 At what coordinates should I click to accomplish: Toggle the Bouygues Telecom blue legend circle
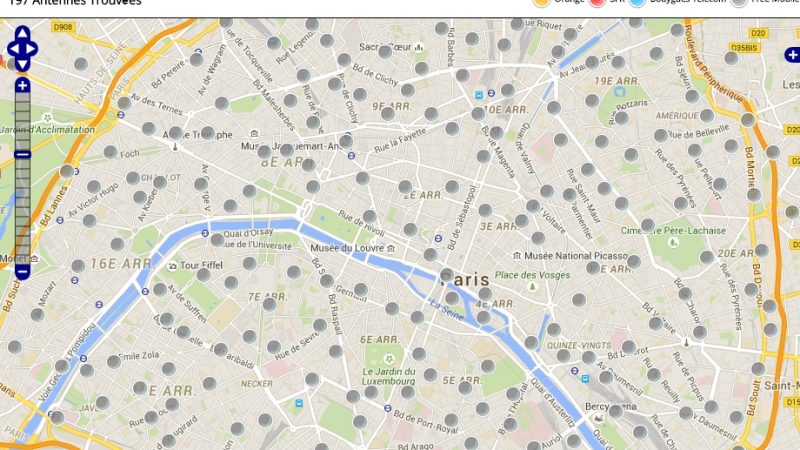coord(637,2)
